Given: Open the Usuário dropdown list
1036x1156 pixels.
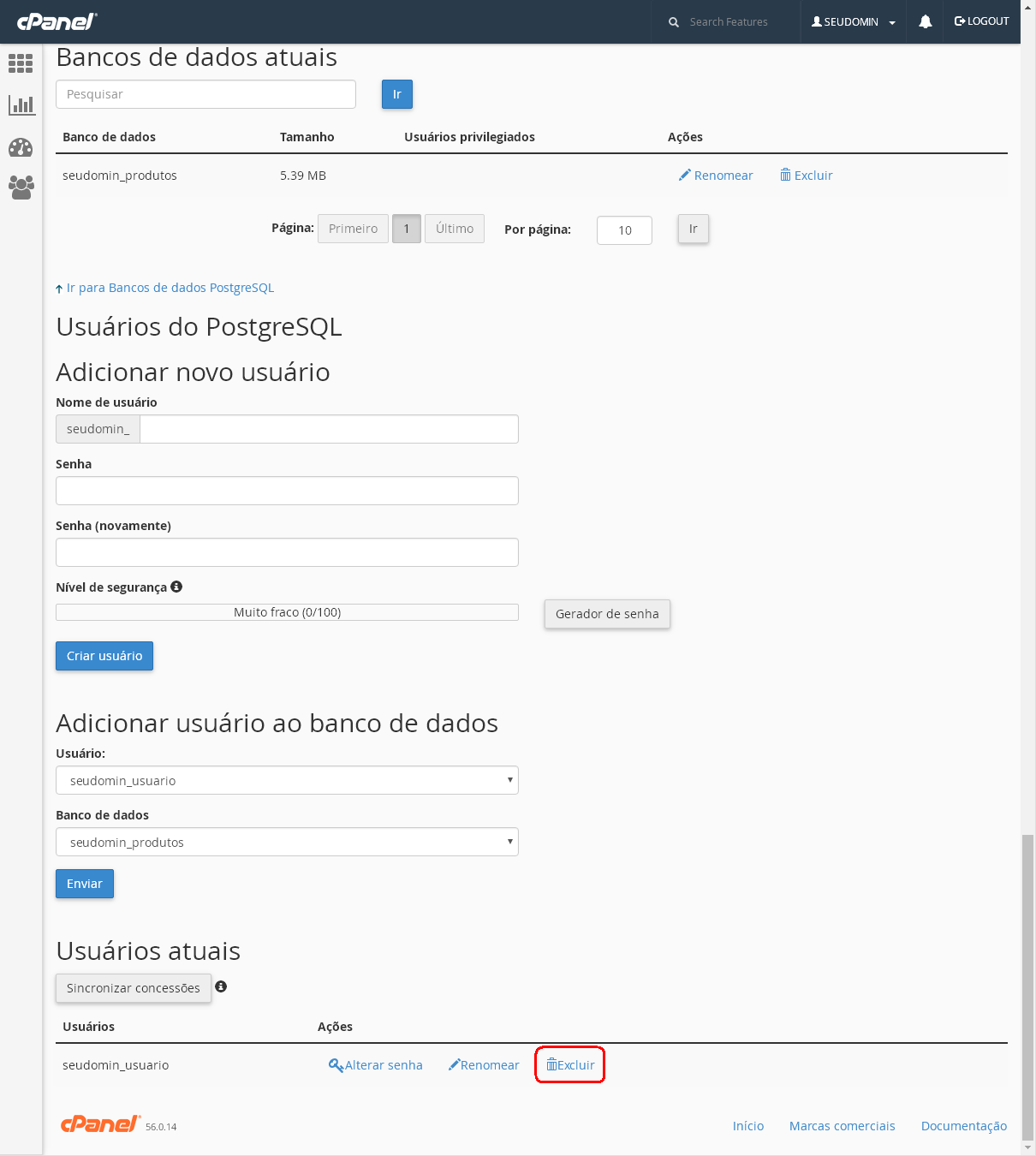Looking at the screenshot, I should pyautogui.click(x=287, y=780).
